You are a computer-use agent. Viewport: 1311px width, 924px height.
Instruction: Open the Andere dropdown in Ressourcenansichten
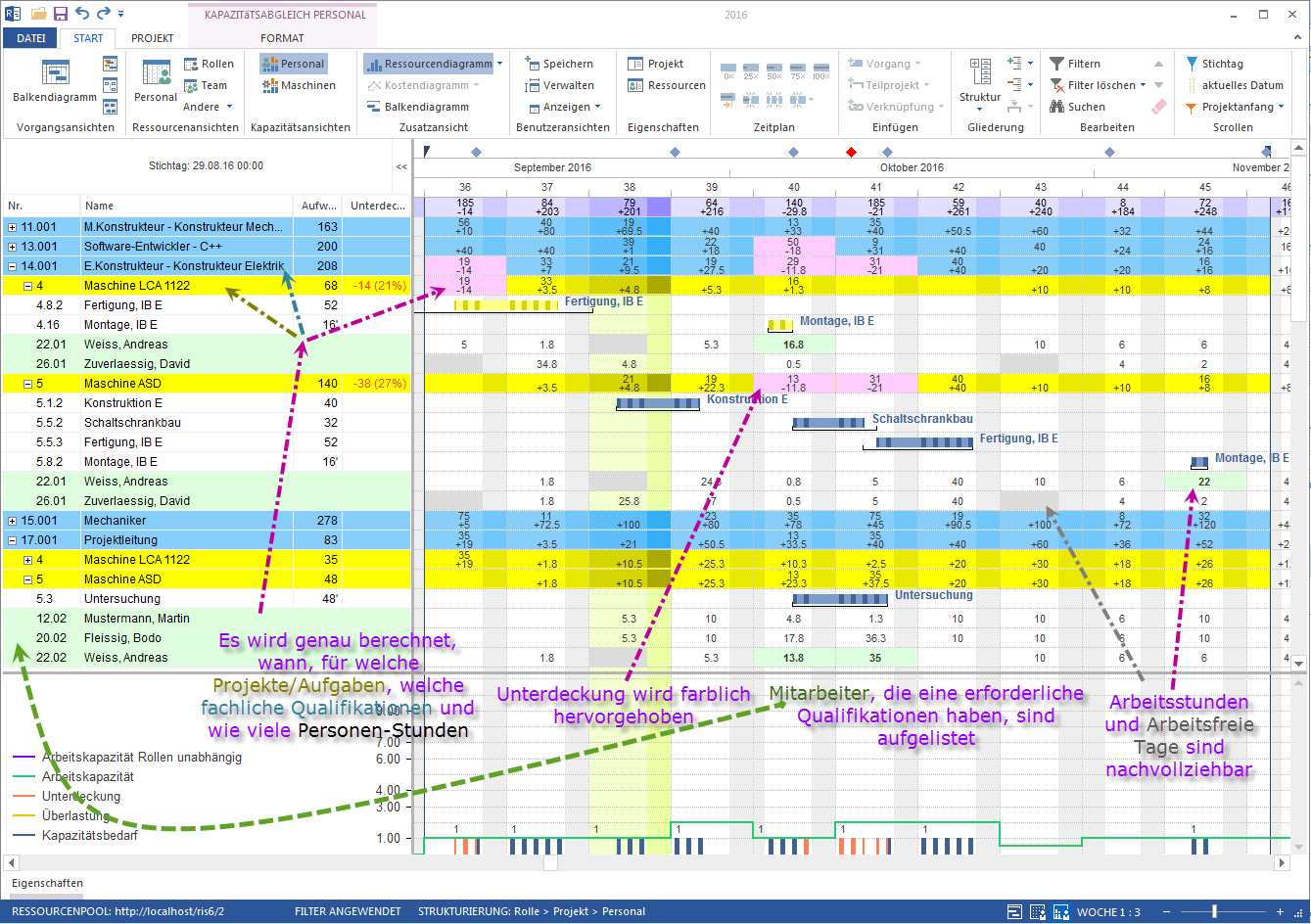[208, 107]
